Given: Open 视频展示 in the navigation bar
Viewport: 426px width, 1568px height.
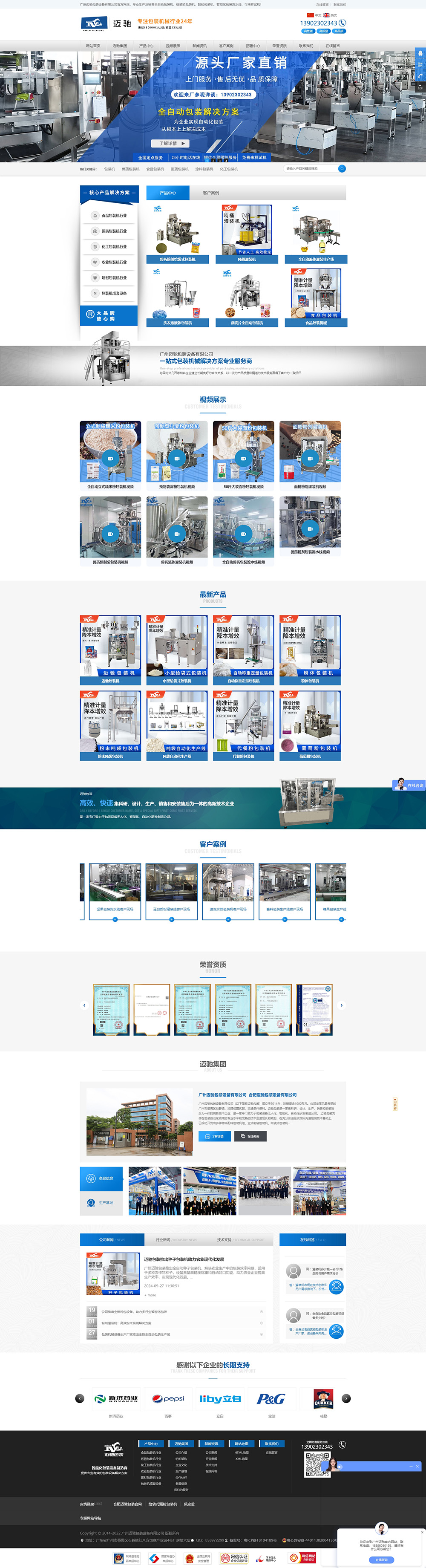Looking at the screenshot, I should (x=173, y=46).
